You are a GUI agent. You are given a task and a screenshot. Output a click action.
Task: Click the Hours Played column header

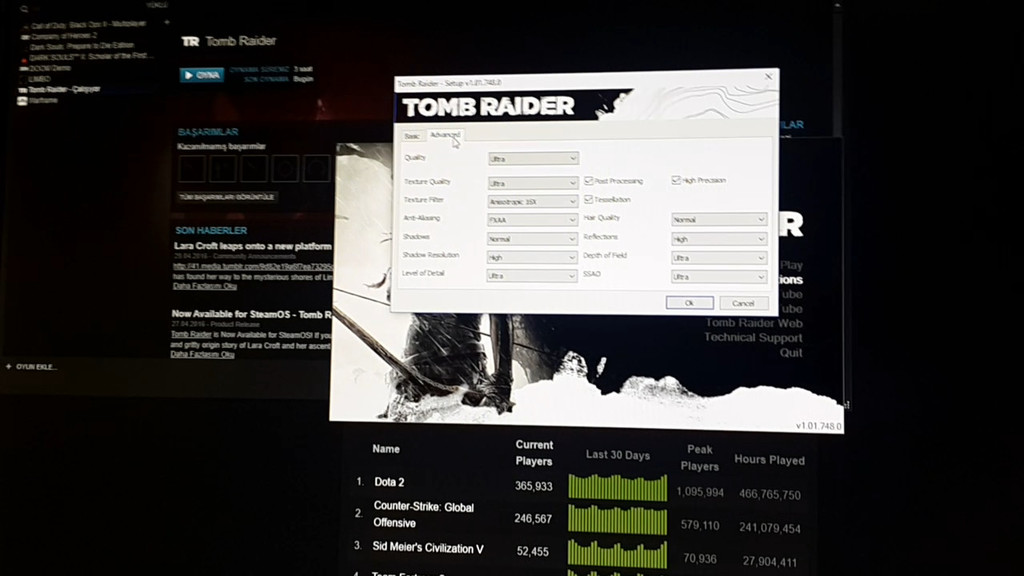[x=769, y=460]
